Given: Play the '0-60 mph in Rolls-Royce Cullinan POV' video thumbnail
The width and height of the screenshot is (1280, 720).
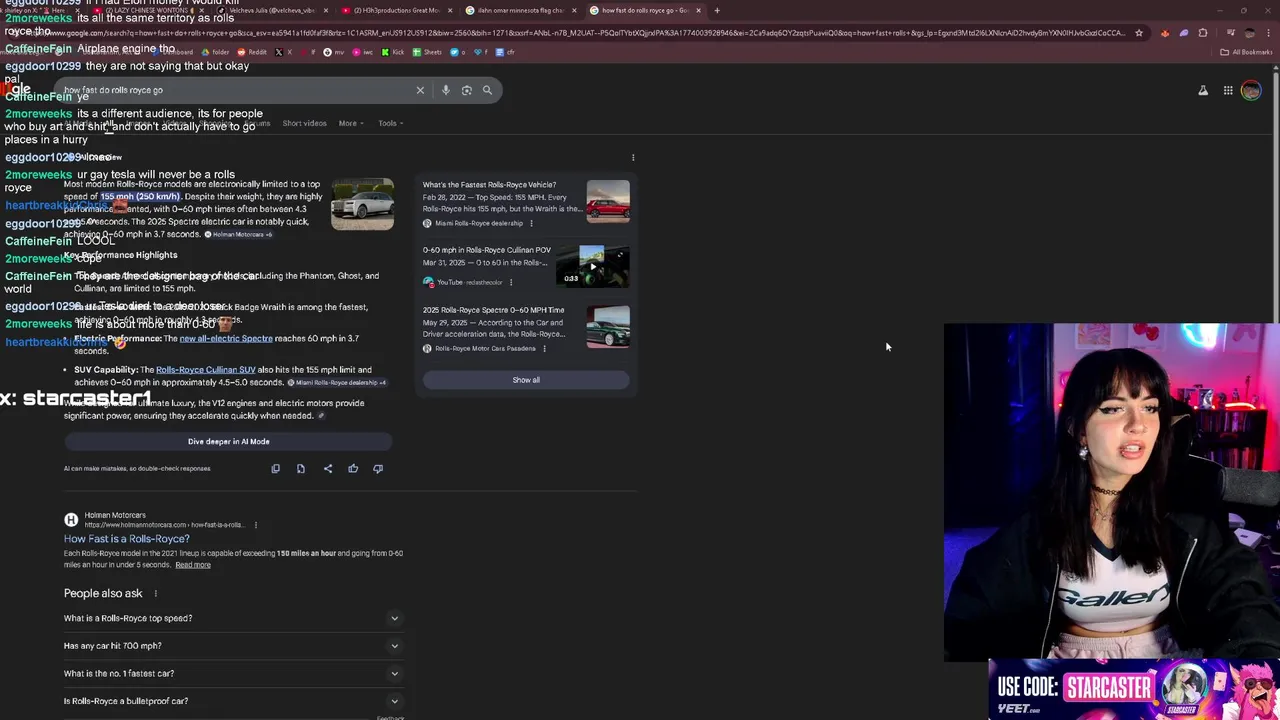Looking at the screenshot, I should point(593,267).
